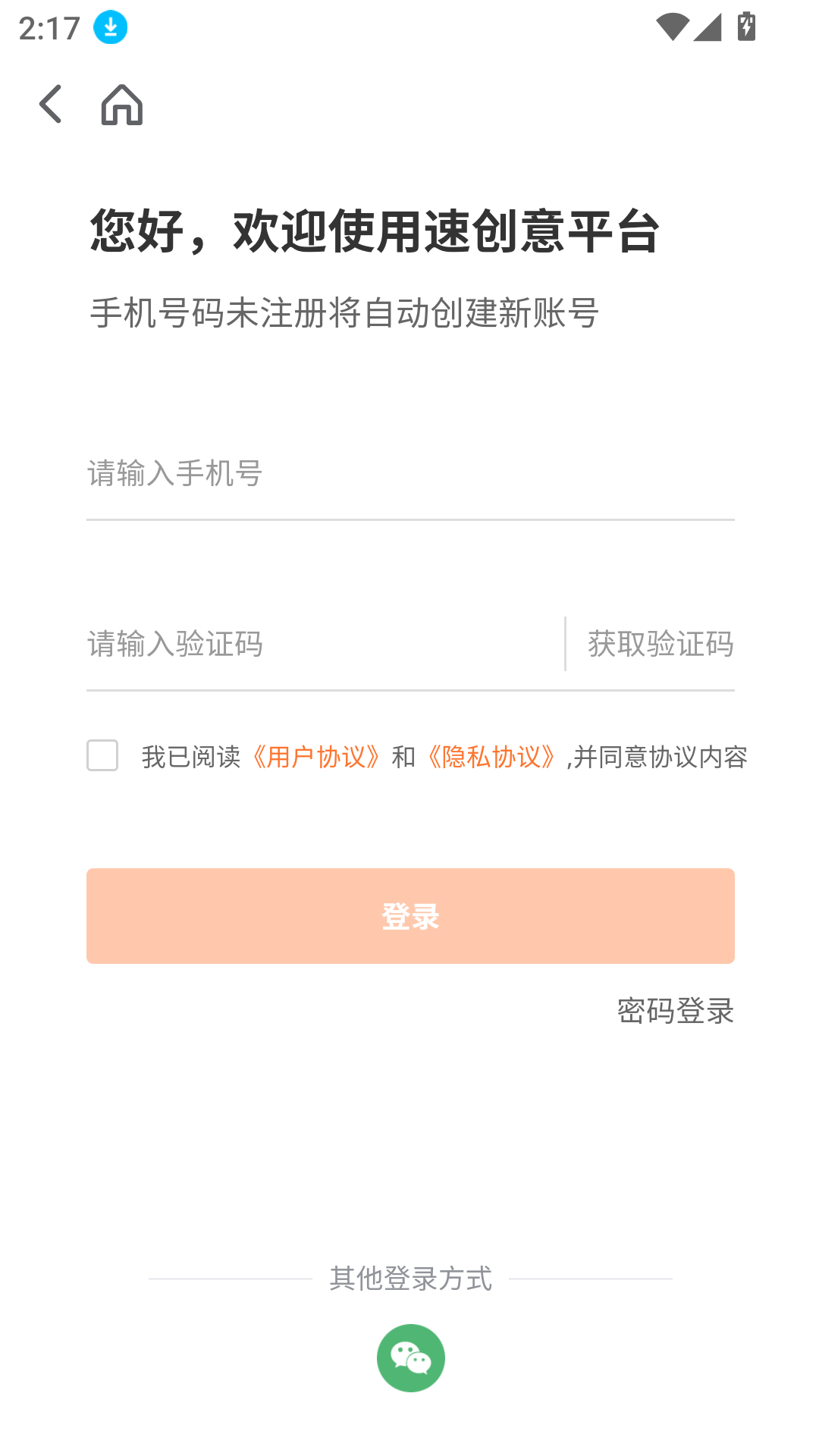The width and height of the screenshot is (819, 1456).
Task: Tap the 其他登录方式 label
Action: (x=410, y=1279)
